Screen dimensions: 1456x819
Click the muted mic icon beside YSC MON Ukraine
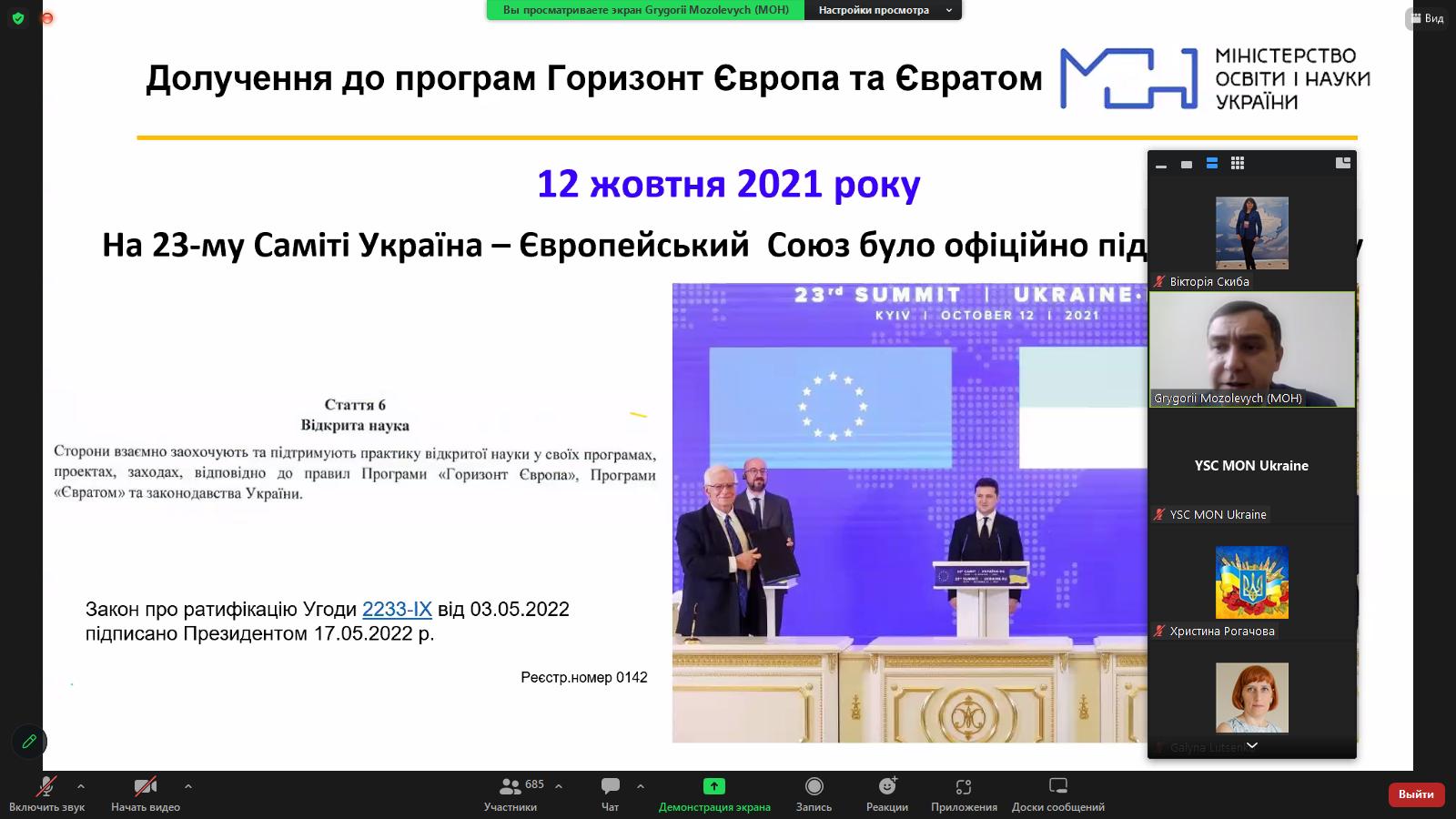1159,515
